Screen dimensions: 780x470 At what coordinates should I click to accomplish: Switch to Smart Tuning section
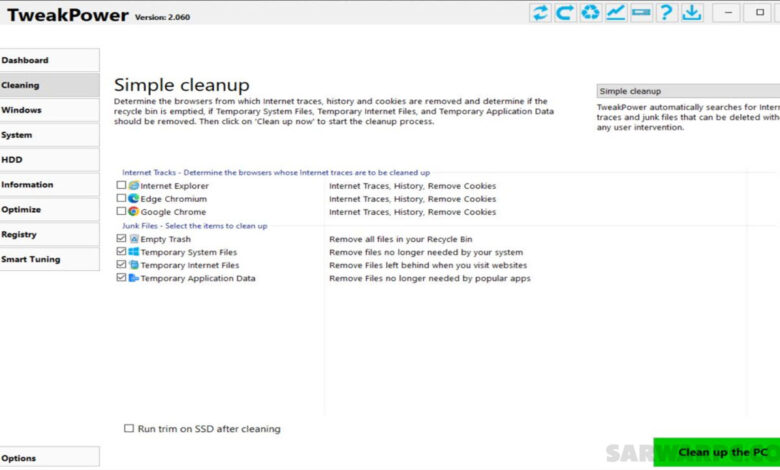[49, 259]
